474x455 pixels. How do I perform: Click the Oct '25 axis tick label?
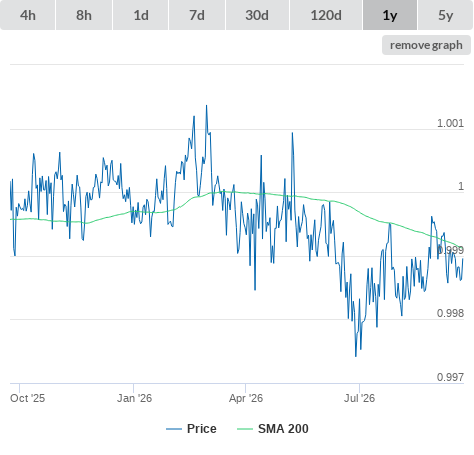tap(27, 398)
